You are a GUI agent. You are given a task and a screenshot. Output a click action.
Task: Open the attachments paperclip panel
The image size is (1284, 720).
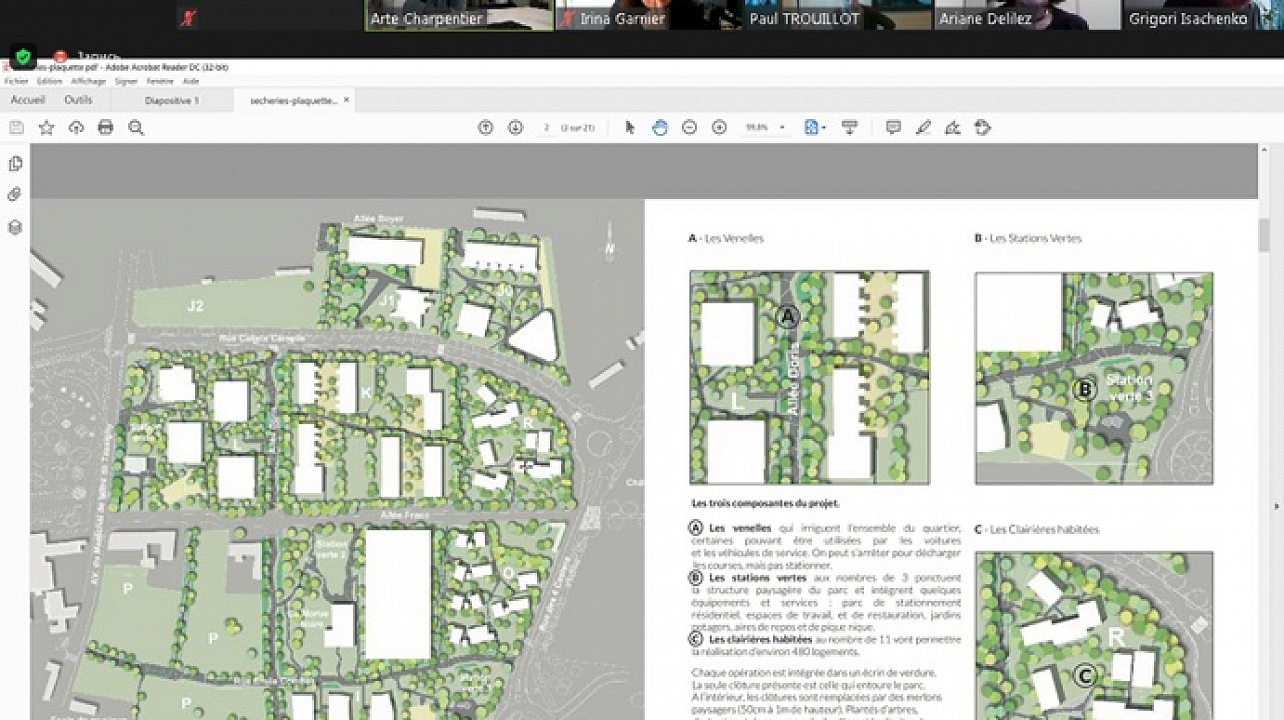click(15, 195)
